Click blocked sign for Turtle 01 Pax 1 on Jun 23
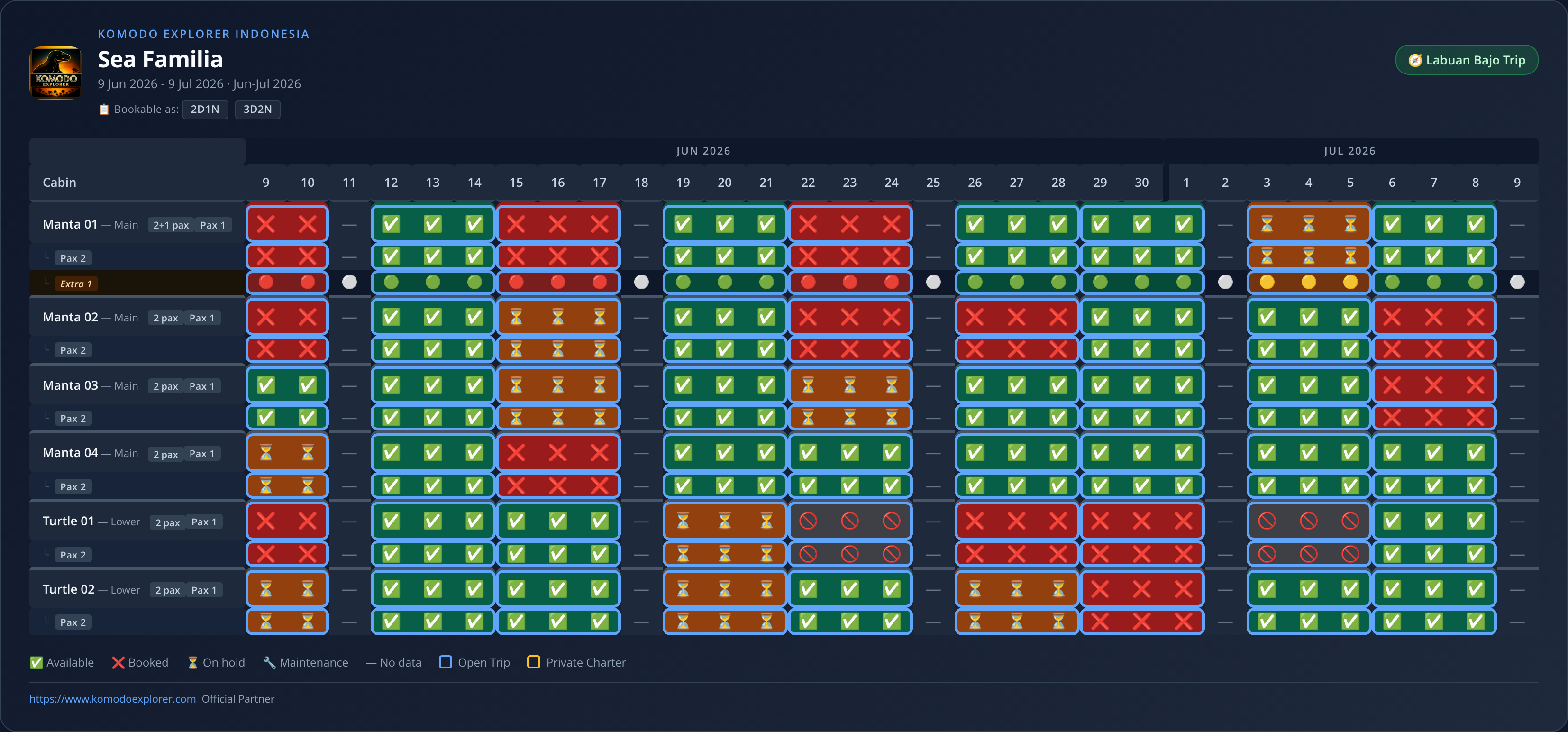Image resolution: width=1568 pixels, height=732 pixels. tap(850, 521)
